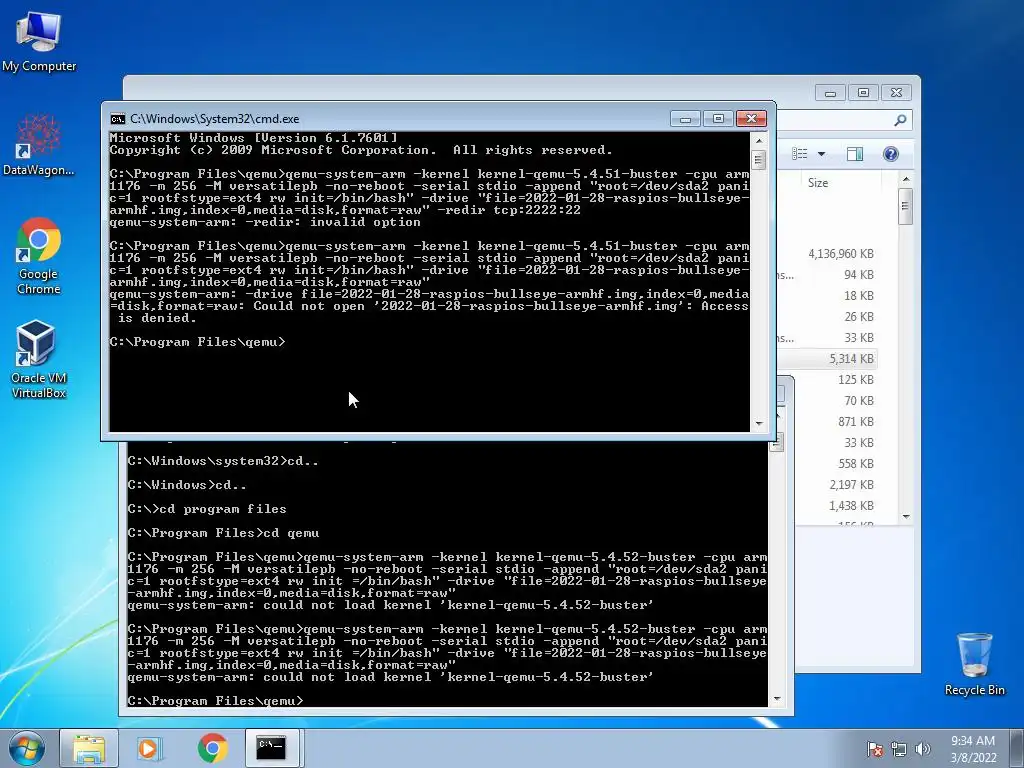Open the My Computer desktop icon
The image size is (1024, 768).
click(39, 42)
